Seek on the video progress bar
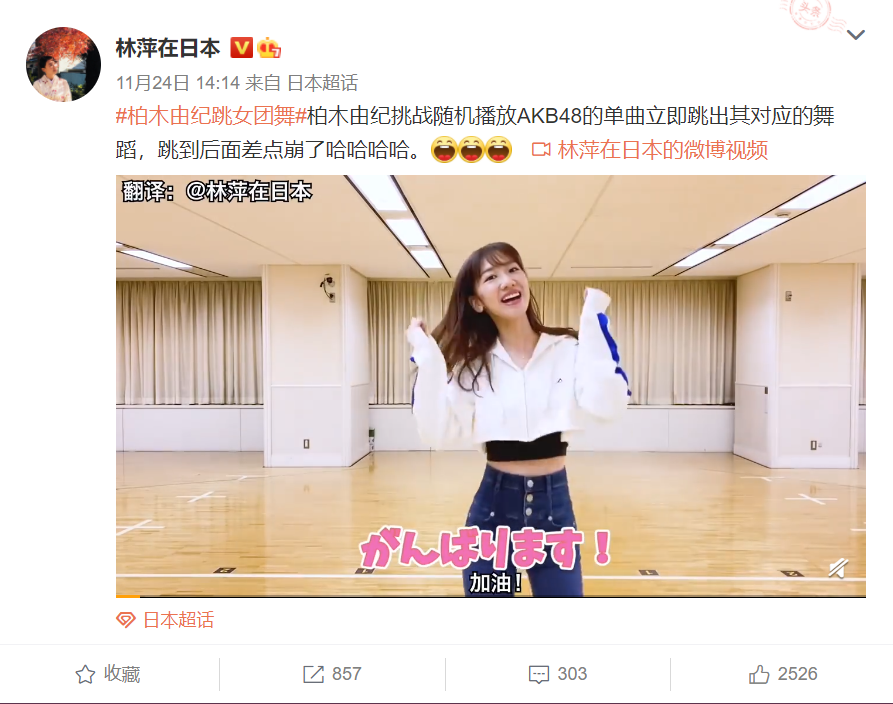This screenshot has height=704, width=893. [491, 596]
